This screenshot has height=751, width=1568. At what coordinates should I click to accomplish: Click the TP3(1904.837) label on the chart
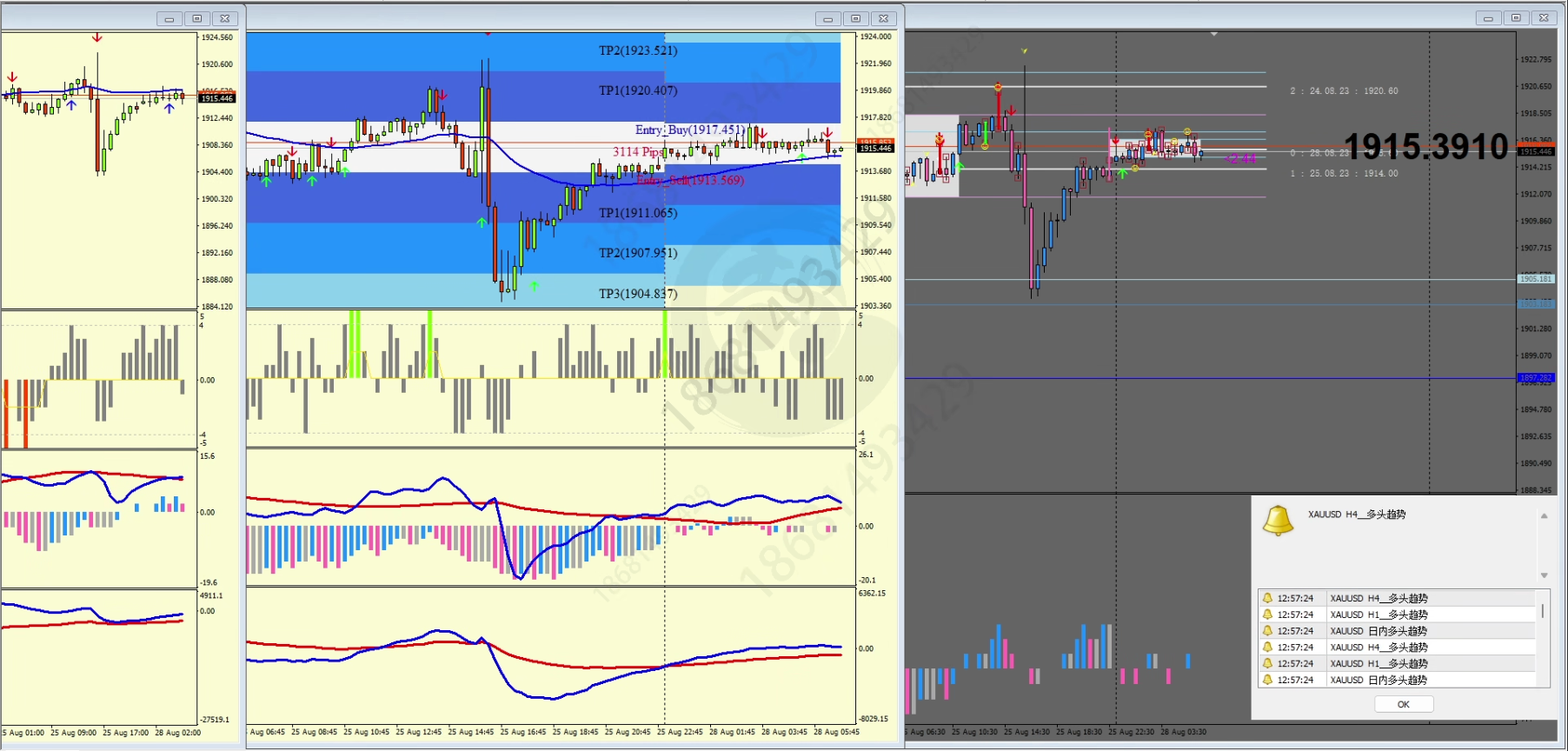pos(638,294)
